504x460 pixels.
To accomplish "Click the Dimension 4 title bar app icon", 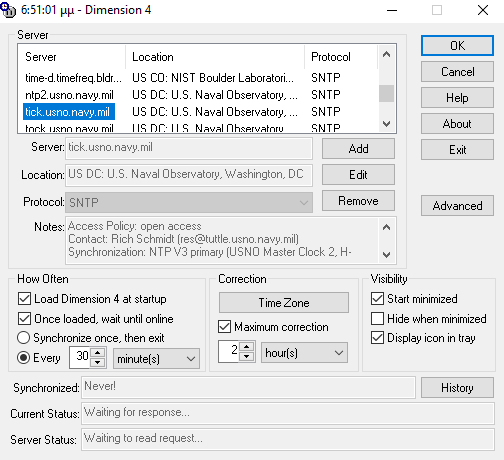I will (x=8, y=10).
